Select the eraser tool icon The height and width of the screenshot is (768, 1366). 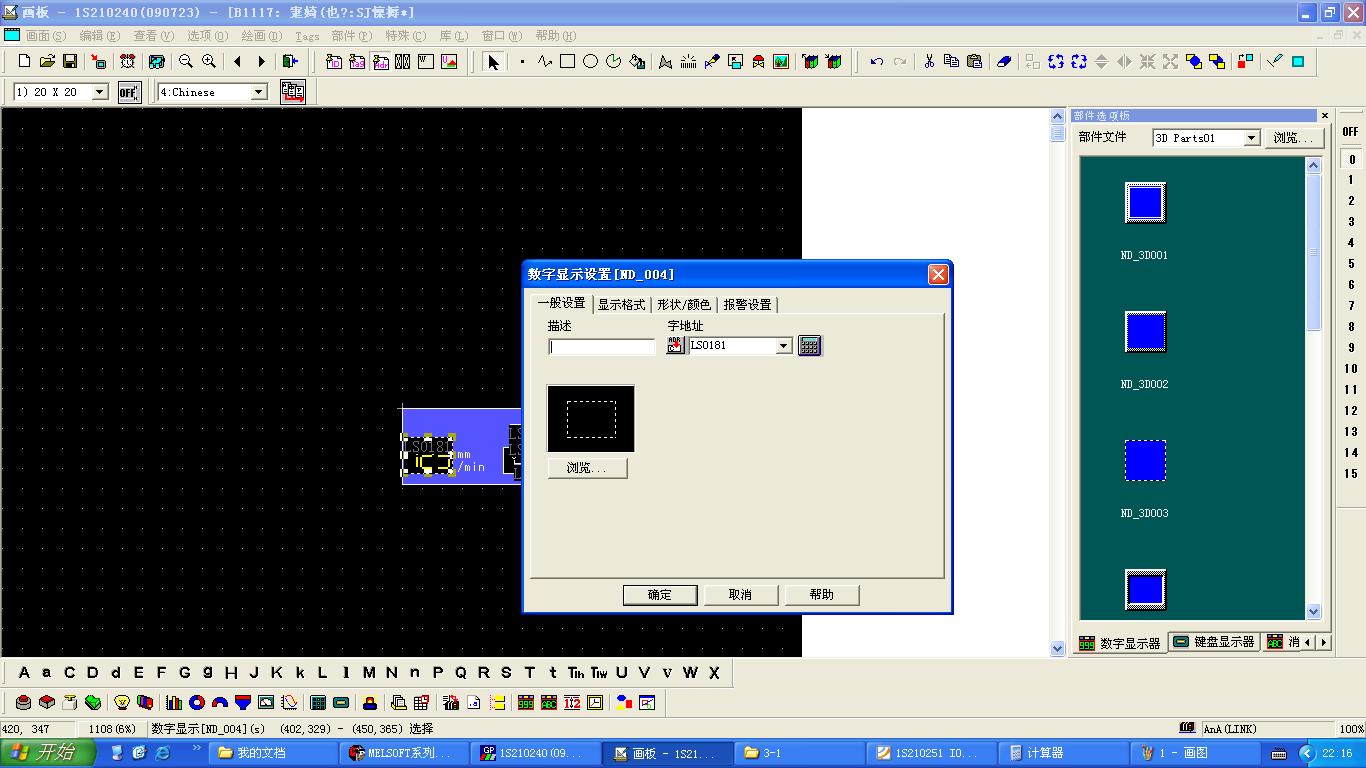pos(1004,62)
